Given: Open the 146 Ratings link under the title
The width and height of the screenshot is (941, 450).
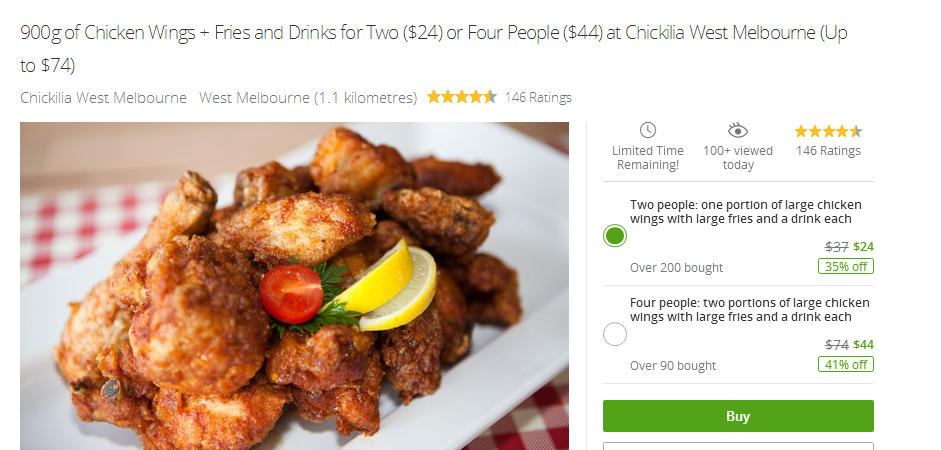Looking at the screenshot, I should [x=538, y=97].
